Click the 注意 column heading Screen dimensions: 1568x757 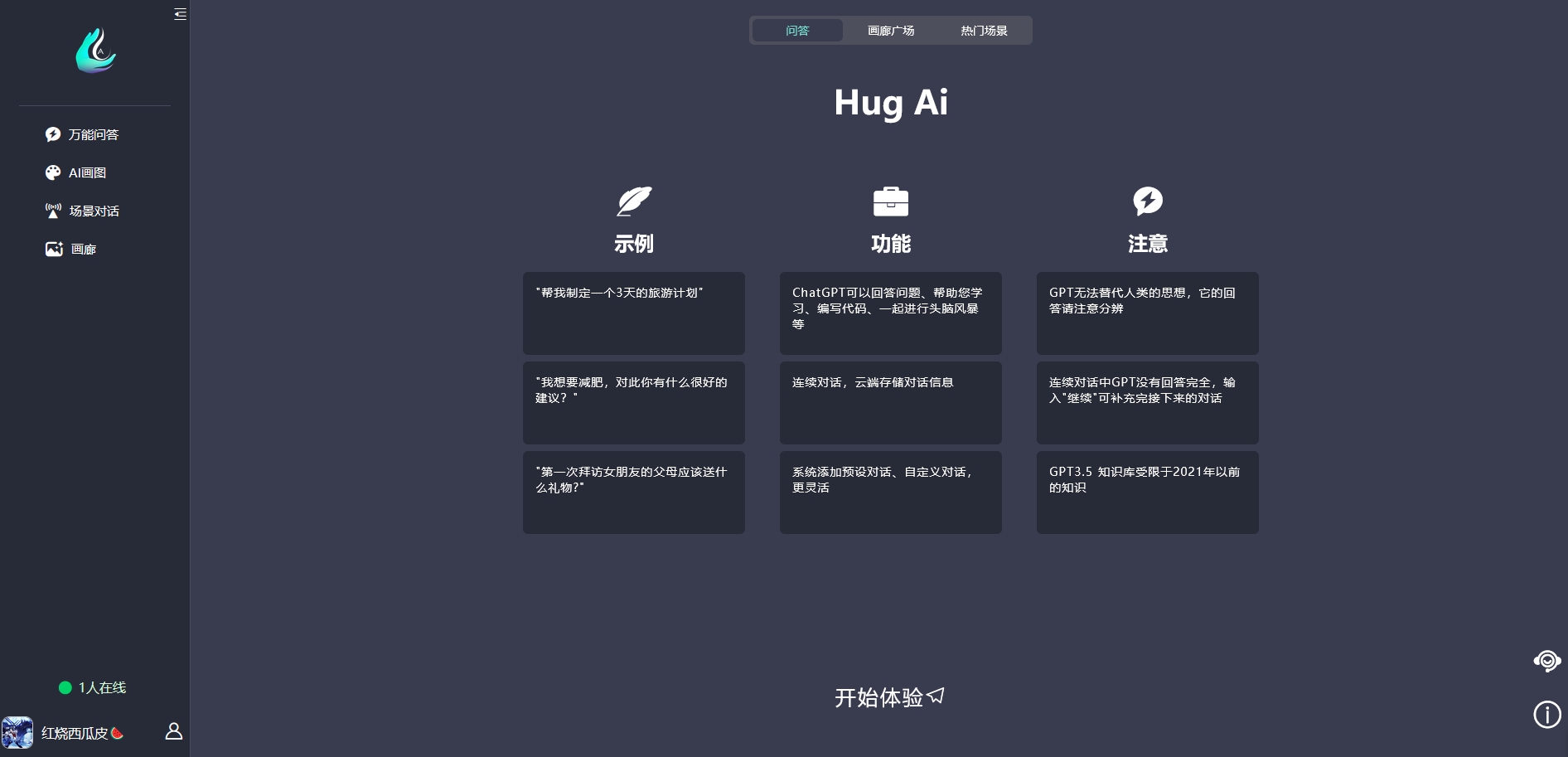1148,244
